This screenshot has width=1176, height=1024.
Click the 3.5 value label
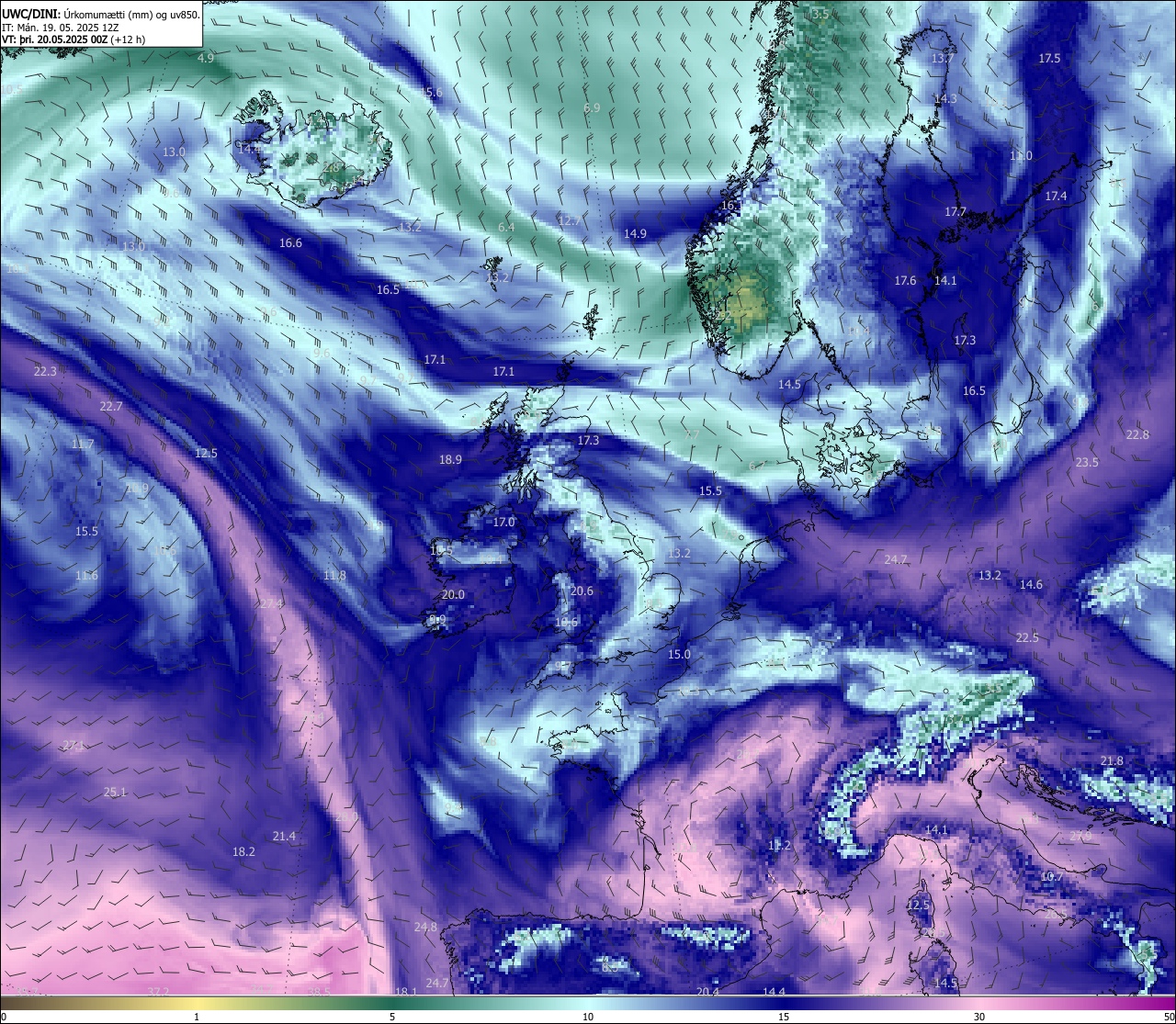pos(820,14)
